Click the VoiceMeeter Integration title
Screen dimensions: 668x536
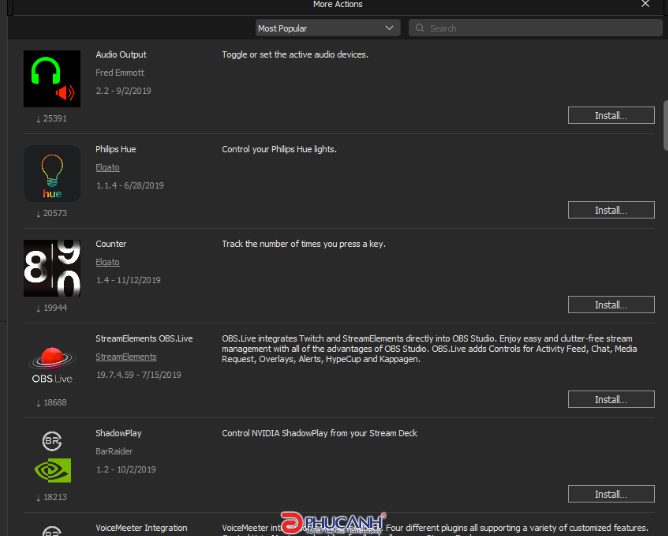tap(141, 528)
